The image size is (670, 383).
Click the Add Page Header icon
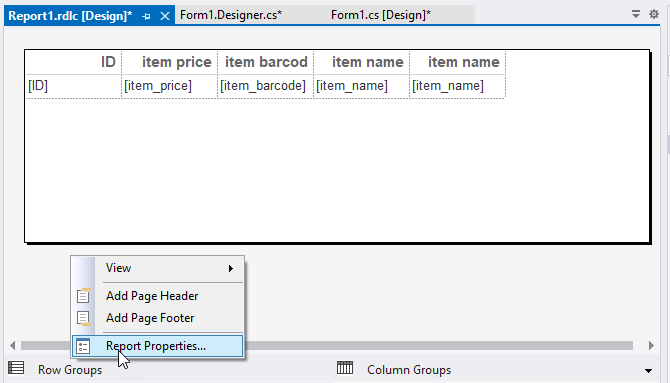pyautogui.click(x=83, y=296)
